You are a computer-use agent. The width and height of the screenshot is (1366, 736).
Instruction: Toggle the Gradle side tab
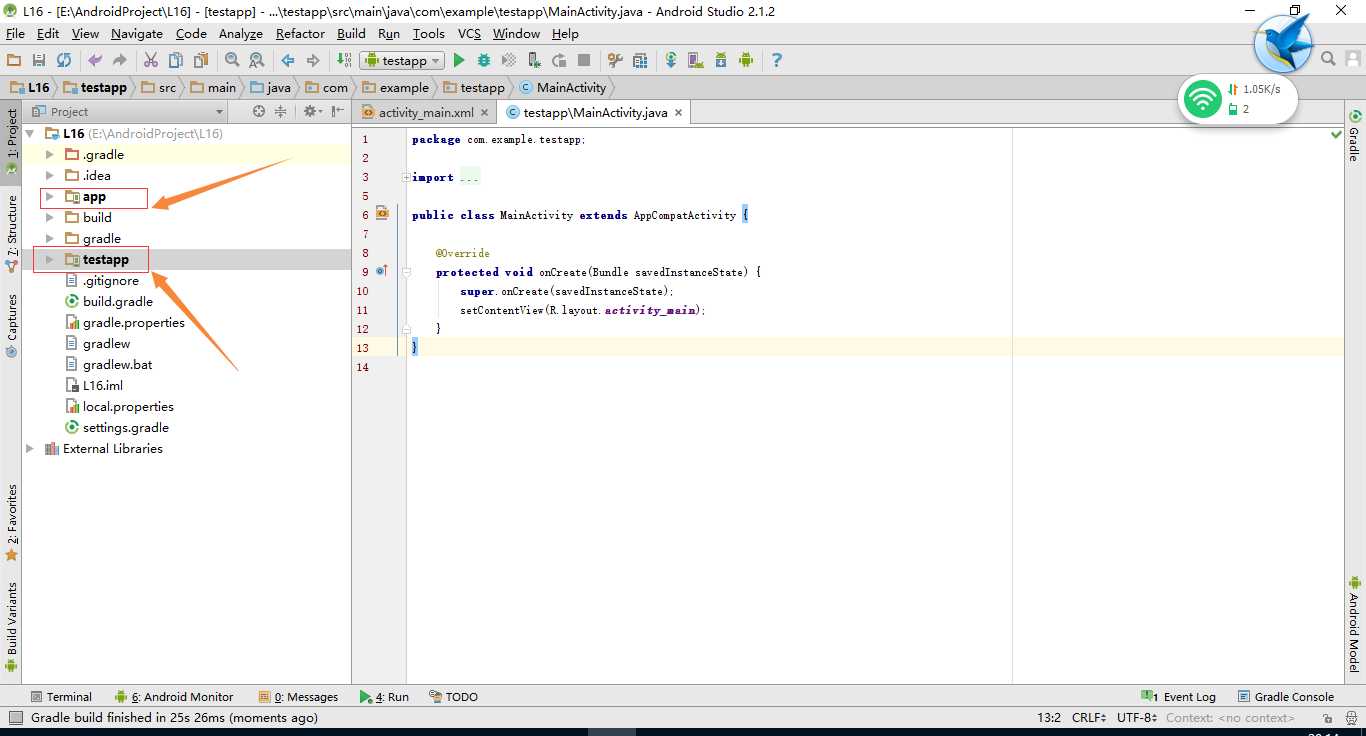point(1355,137)
